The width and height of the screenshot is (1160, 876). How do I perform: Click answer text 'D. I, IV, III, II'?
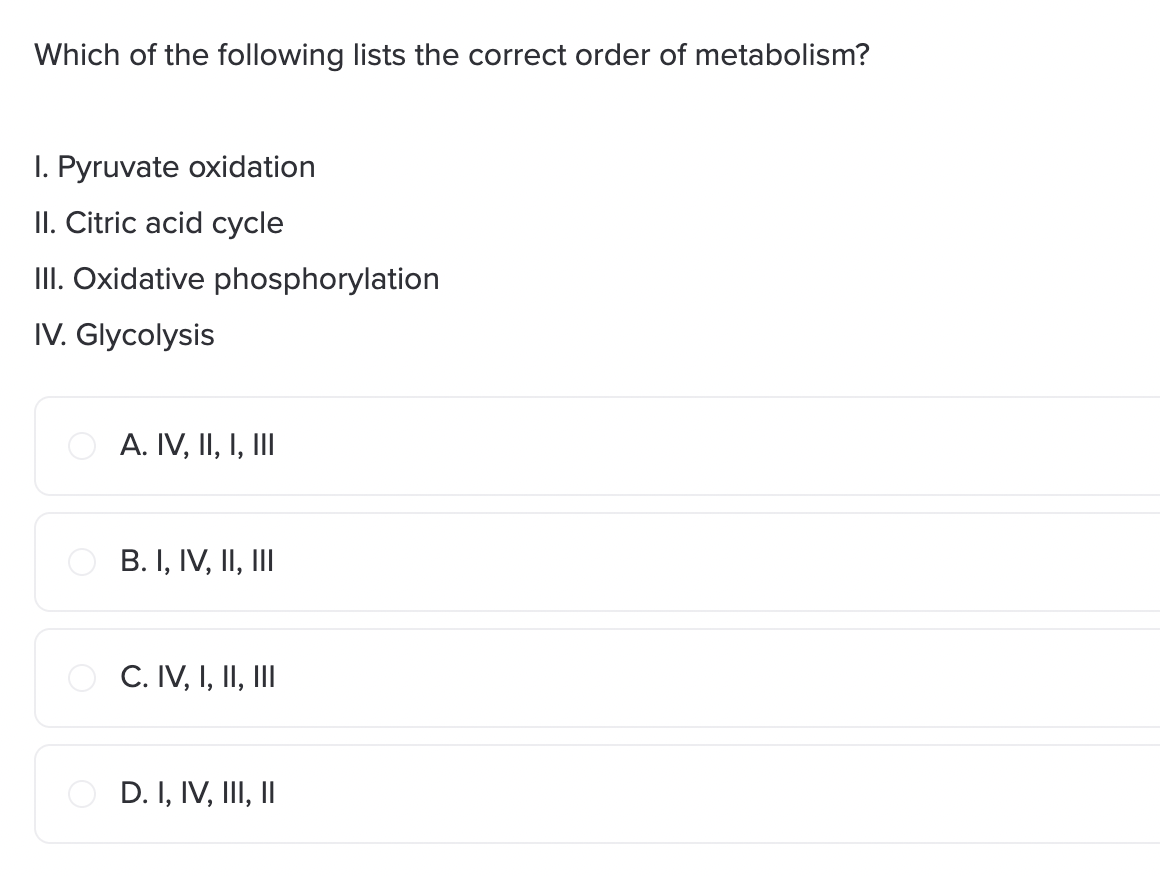(x=198, y=793)
